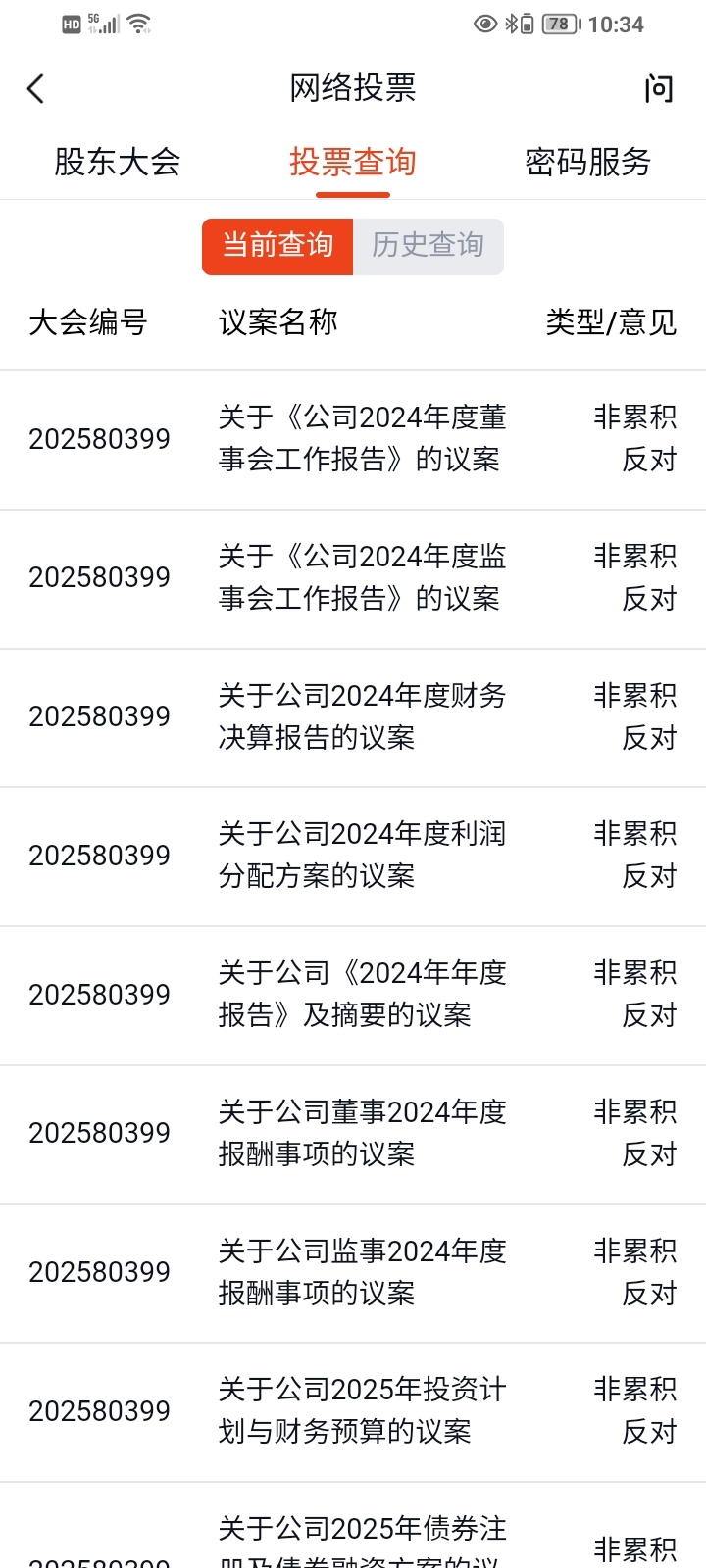706x1568 pixels.
Task: Open the 密码服务 tab
Action: tap(588, 162)
